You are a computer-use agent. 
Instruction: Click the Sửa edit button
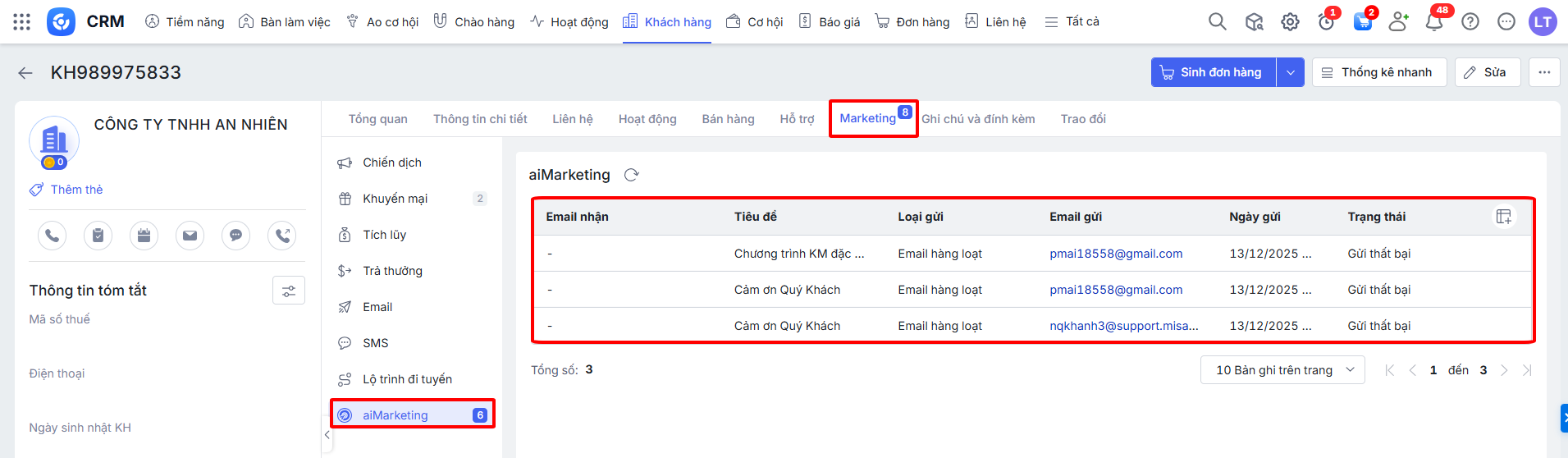point(1486,72)
